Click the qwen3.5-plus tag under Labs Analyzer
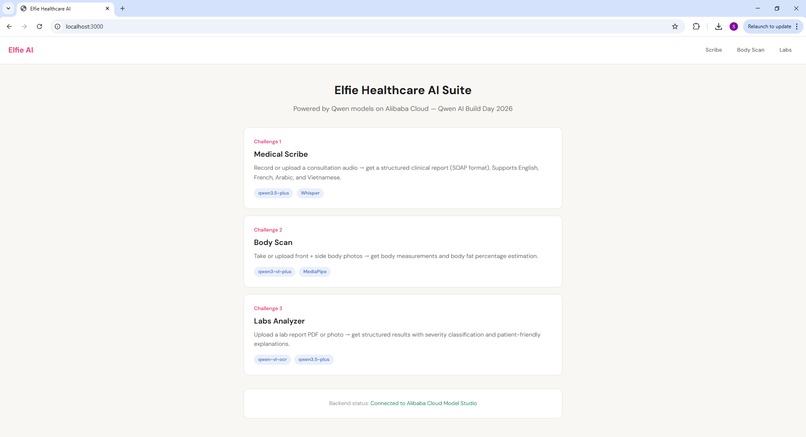This screenshot has height=437, width=806. 314,359
